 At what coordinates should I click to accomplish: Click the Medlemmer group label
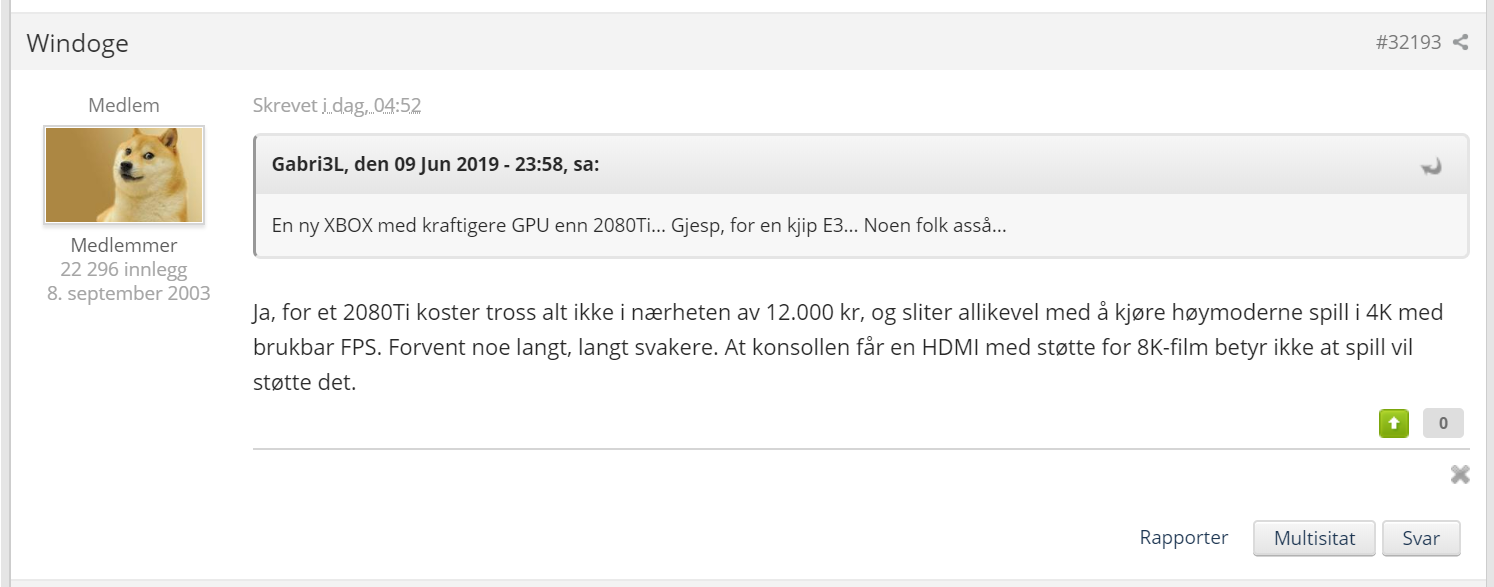(124, 245)
